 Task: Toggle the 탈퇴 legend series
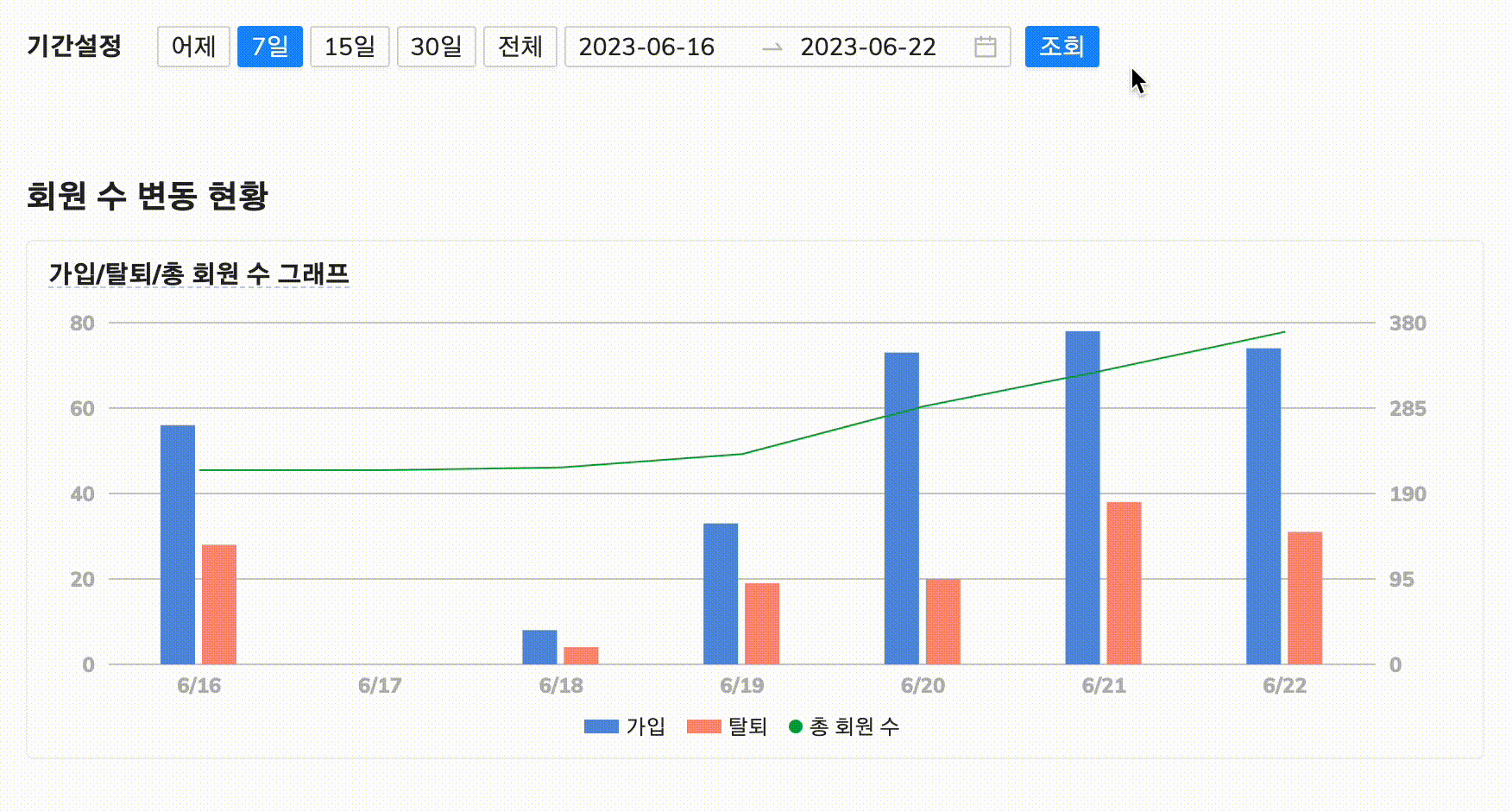tap(727, 726)
